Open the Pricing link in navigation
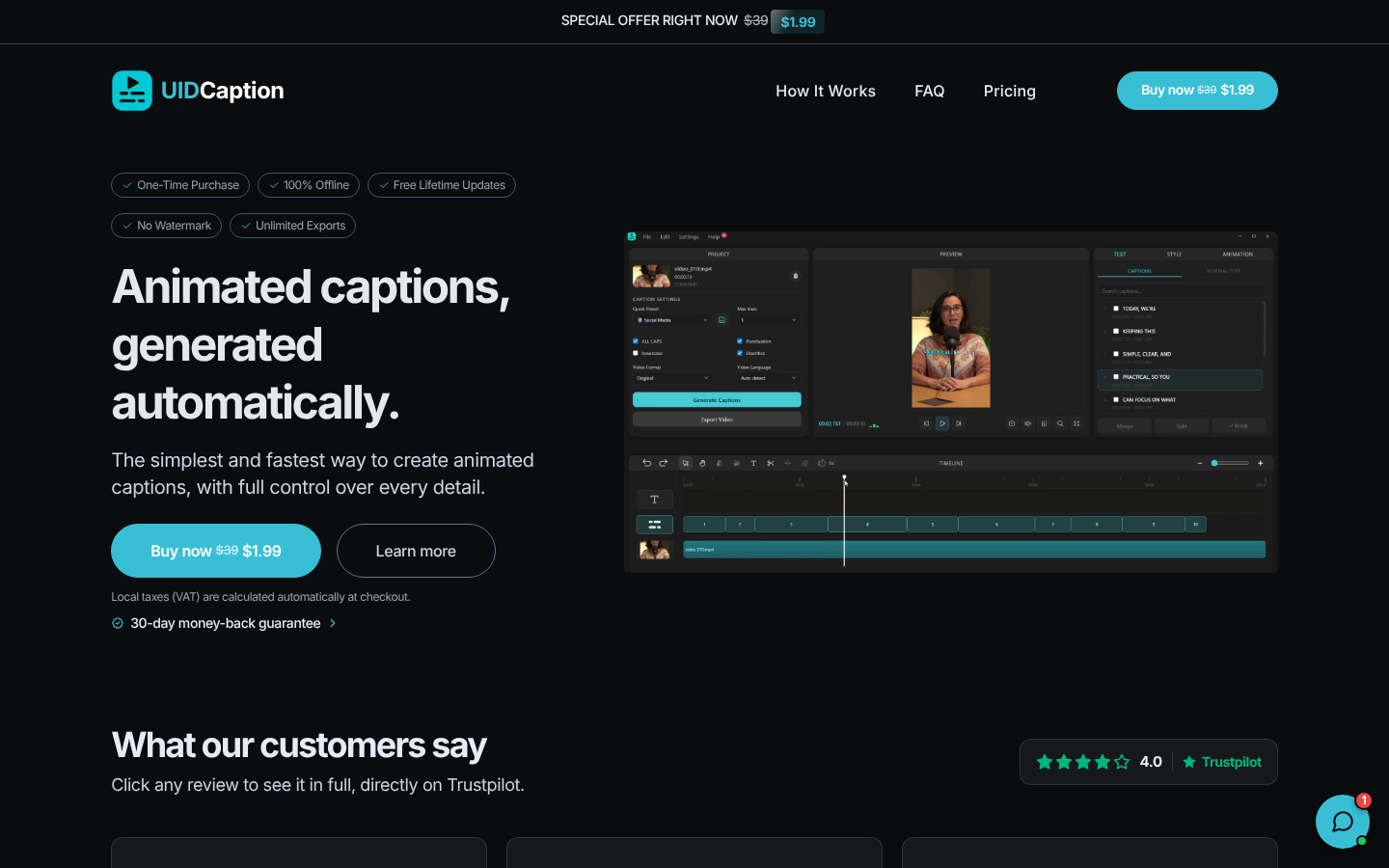Viewport: 1389px width, 868px height. click(x=1010, y=91)
